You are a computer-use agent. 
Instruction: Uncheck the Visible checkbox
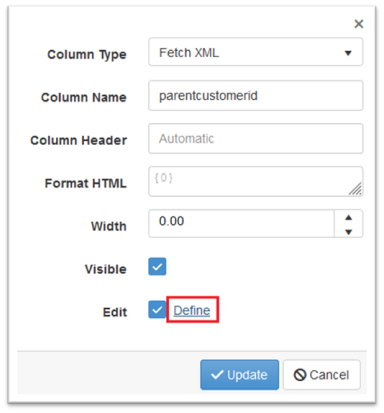click(x=157, y=267)
